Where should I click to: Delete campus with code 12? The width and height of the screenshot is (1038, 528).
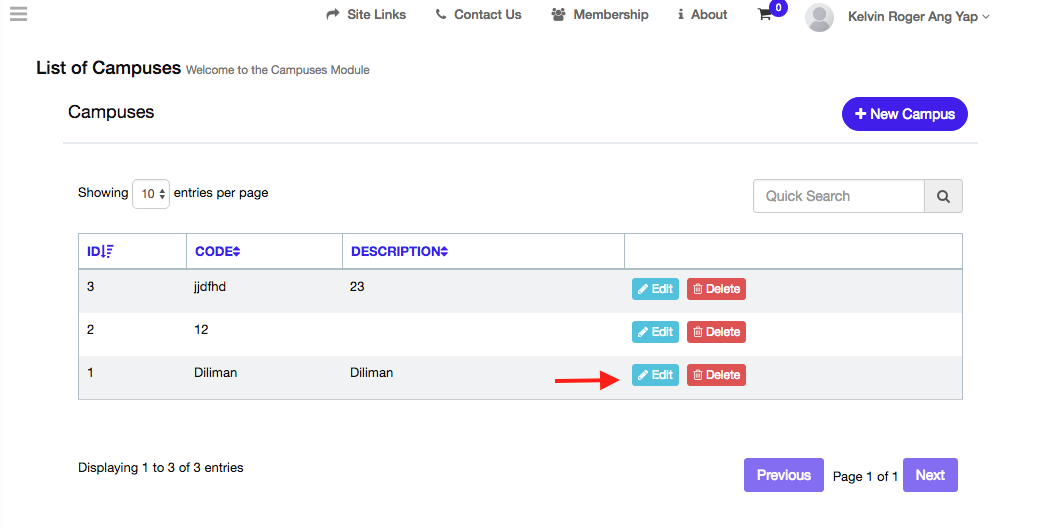[716, 332]
